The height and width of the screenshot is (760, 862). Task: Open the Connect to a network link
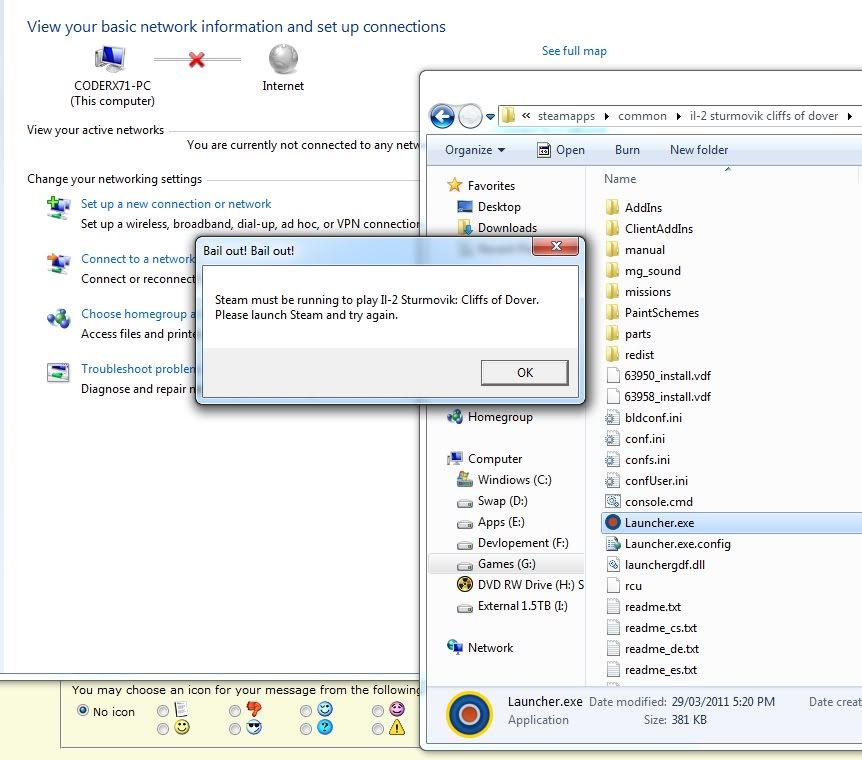[x=138, y=258]
